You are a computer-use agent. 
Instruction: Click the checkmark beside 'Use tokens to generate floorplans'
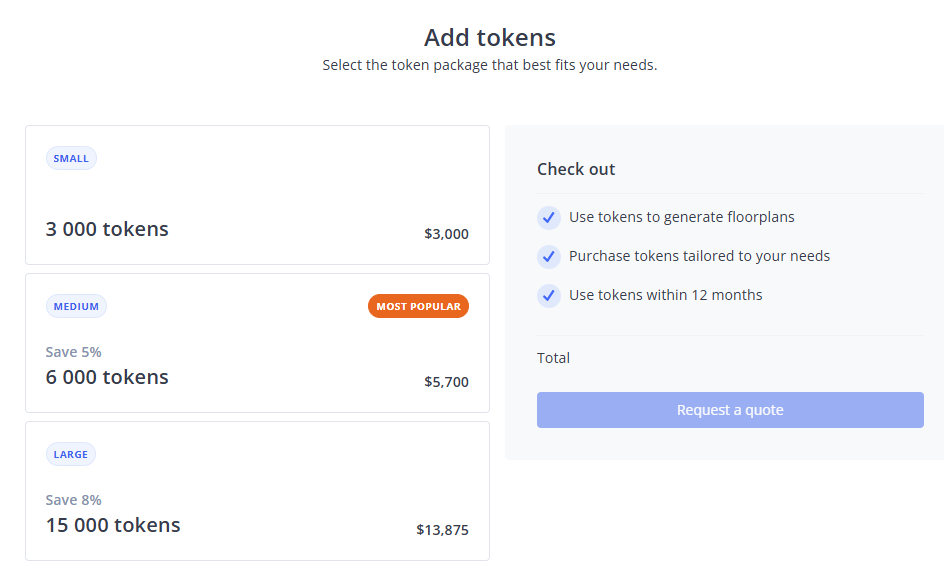point(548,217)
